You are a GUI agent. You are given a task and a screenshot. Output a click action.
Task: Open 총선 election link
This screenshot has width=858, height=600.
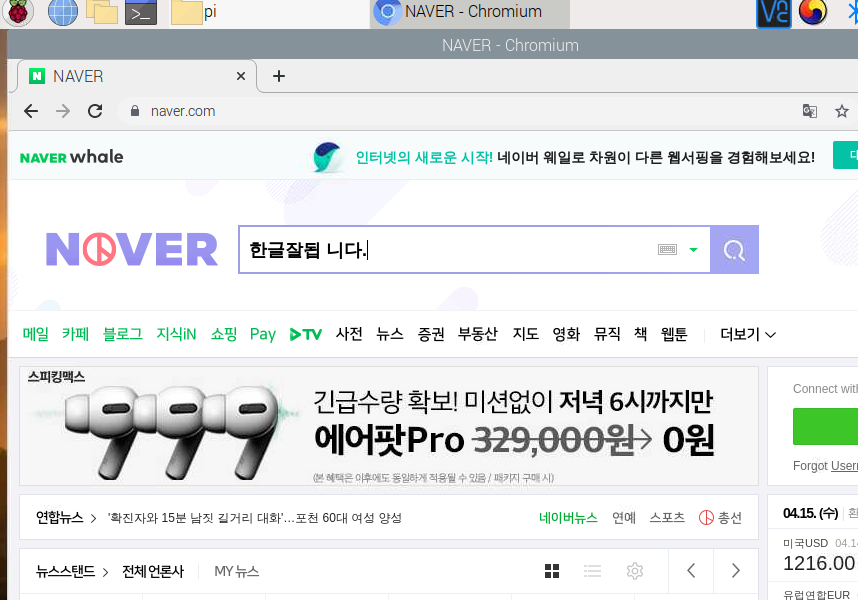720,517
